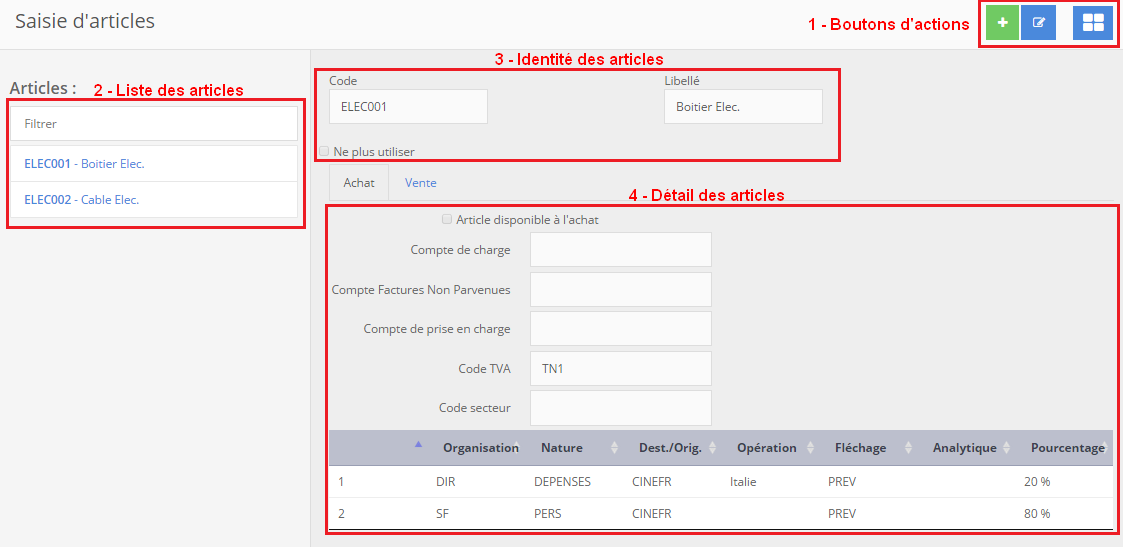
Task: Switch to the Vente tab
Action: pos(420,183)
